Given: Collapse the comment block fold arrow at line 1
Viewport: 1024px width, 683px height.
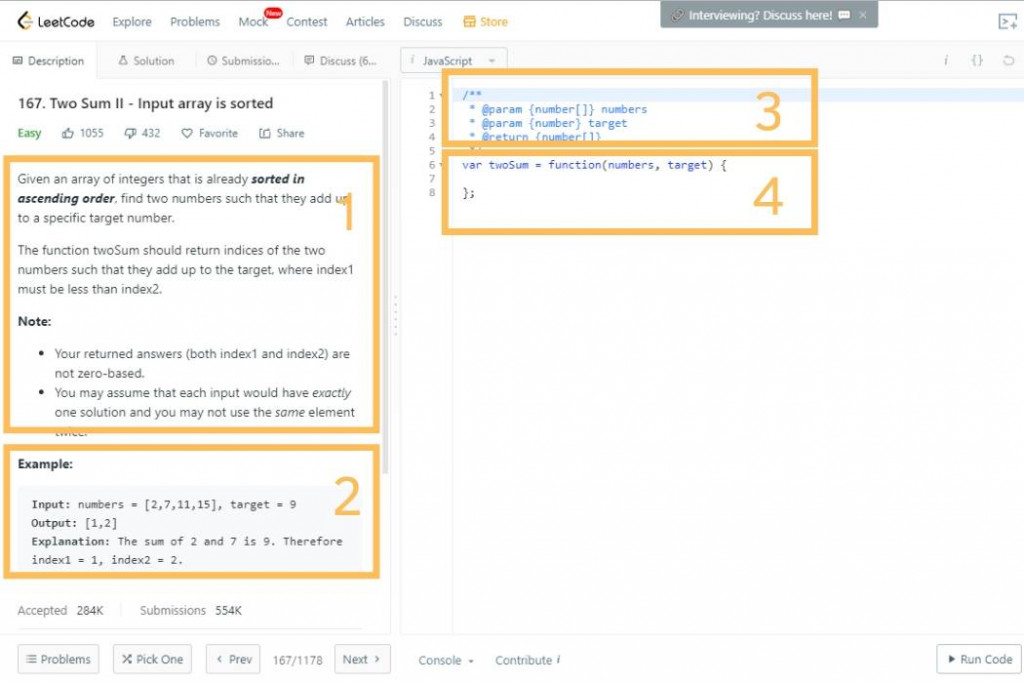Looking at the screenshot, I should [x=441, y=95].
